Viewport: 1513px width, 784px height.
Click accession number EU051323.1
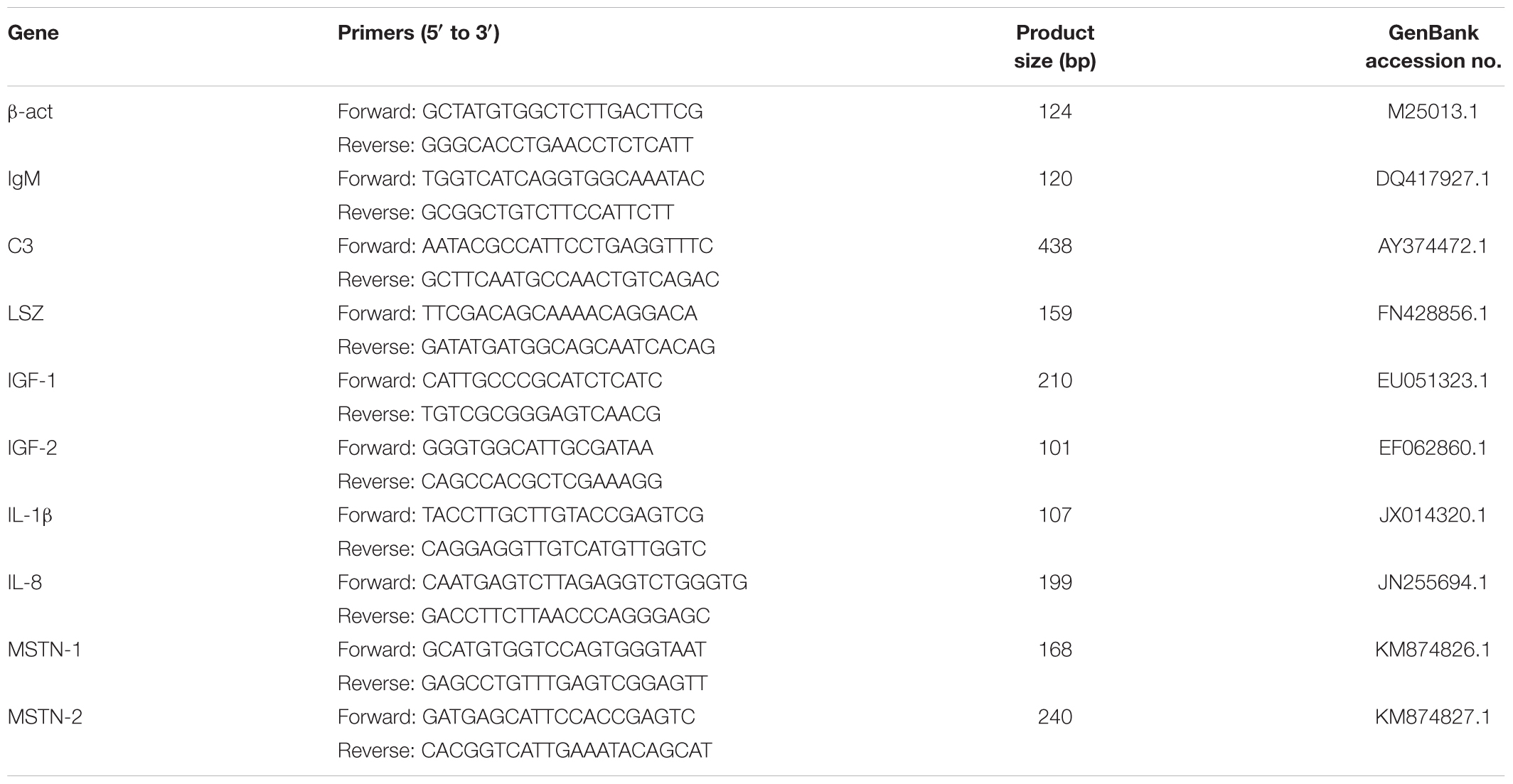coord(1433,380)
